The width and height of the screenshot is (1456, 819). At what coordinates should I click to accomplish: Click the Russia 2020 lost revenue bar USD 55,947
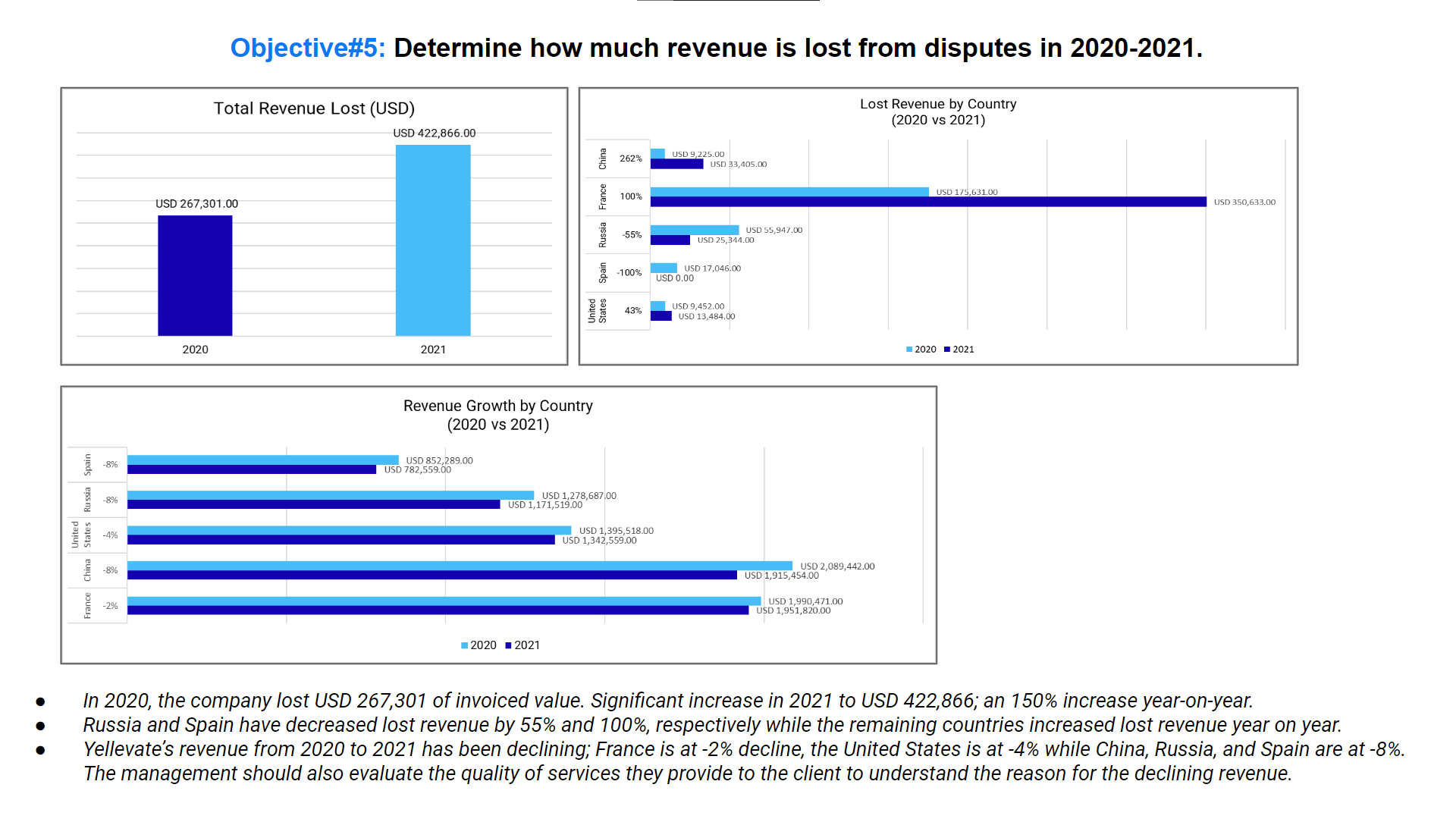click(695, 230)
